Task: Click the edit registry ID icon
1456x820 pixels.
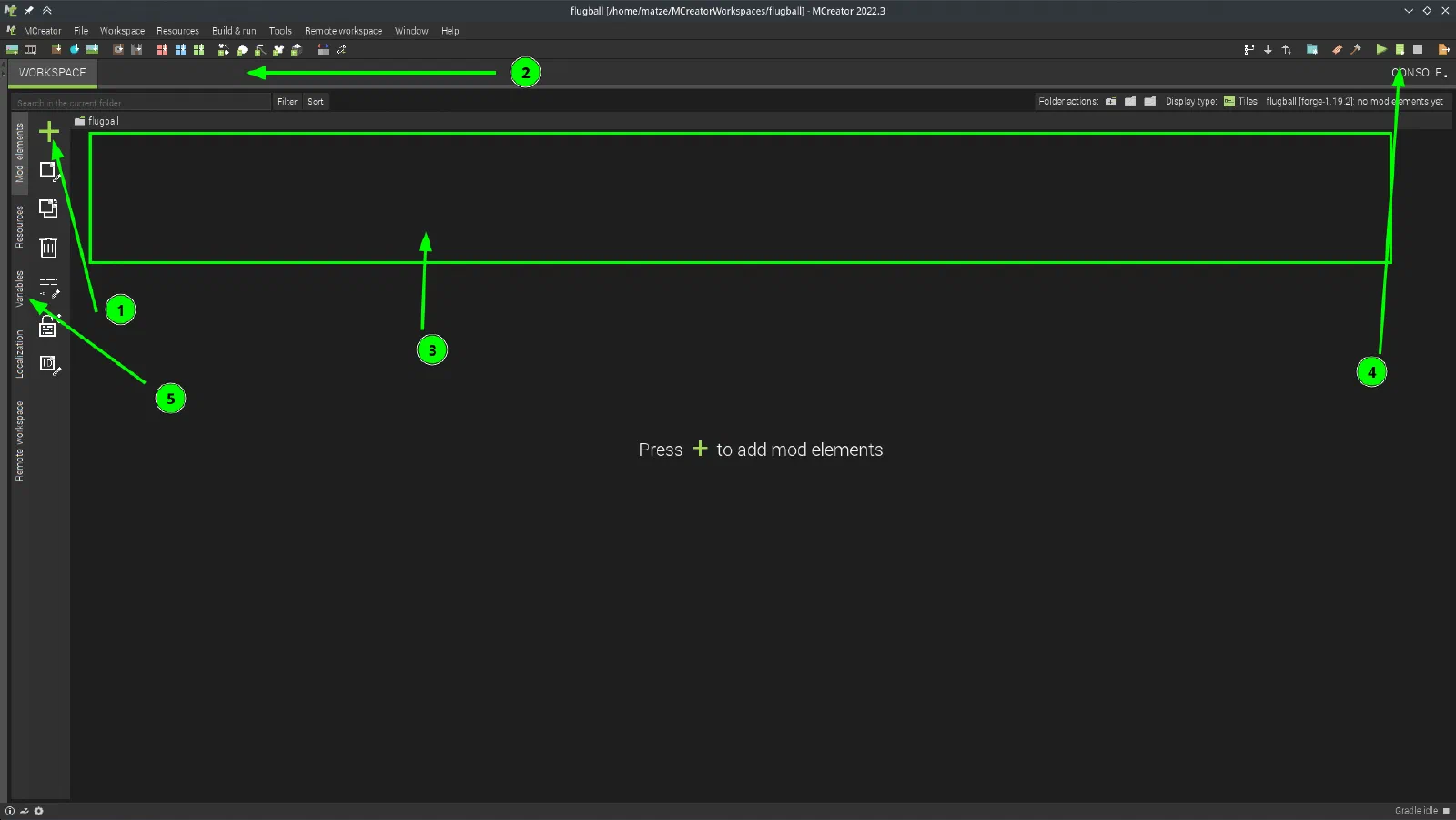Action: pos(49,365)
